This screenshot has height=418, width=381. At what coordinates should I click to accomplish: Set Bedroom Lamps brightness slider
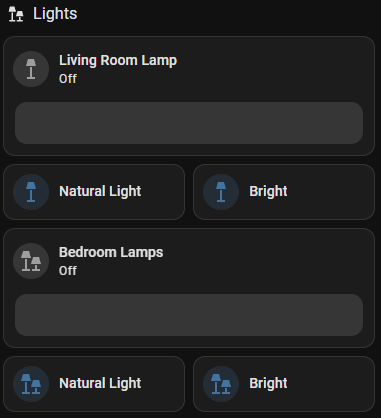point(189,315)
